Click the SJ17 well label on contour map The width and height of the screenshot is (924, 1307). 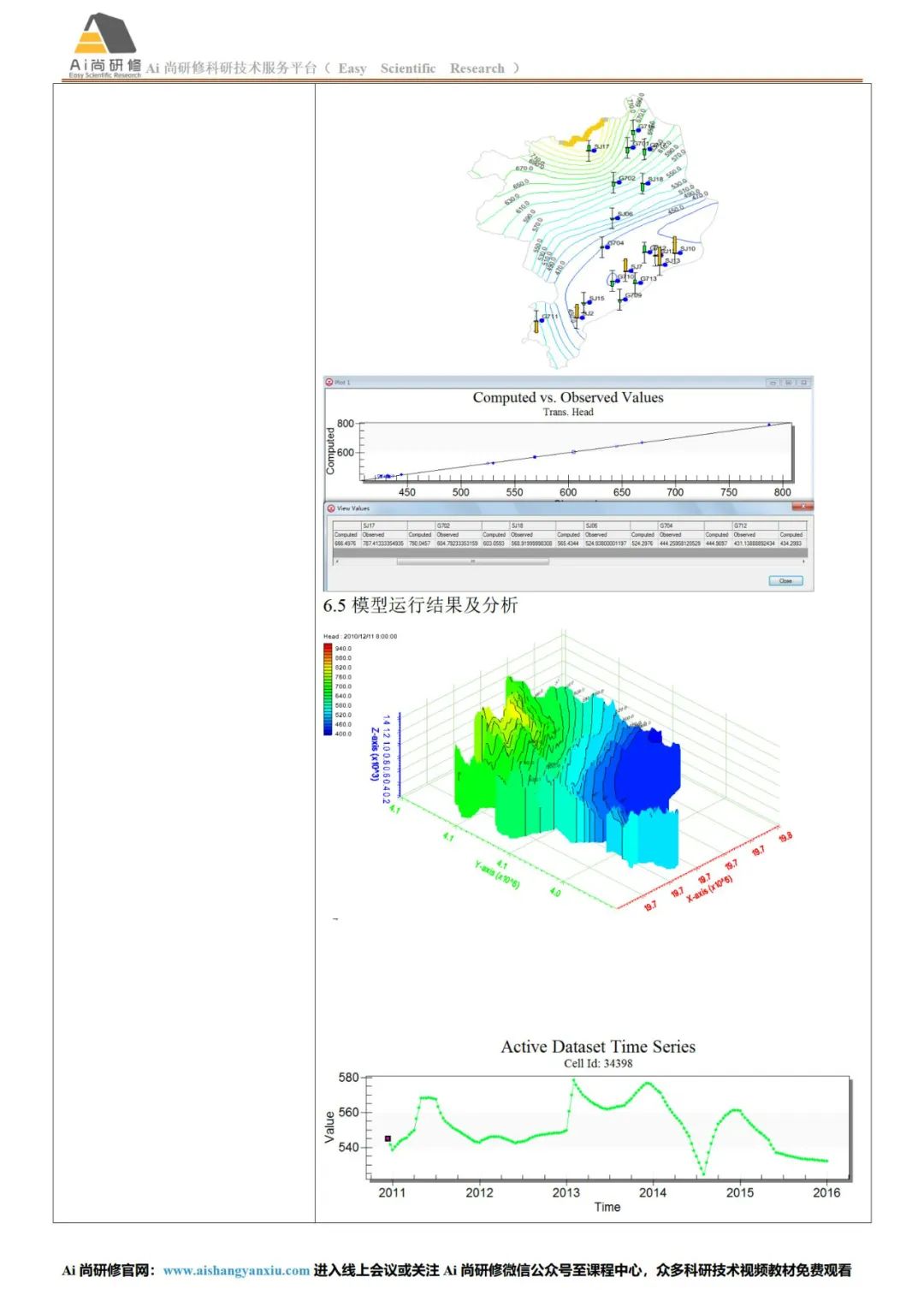[602, 146]
